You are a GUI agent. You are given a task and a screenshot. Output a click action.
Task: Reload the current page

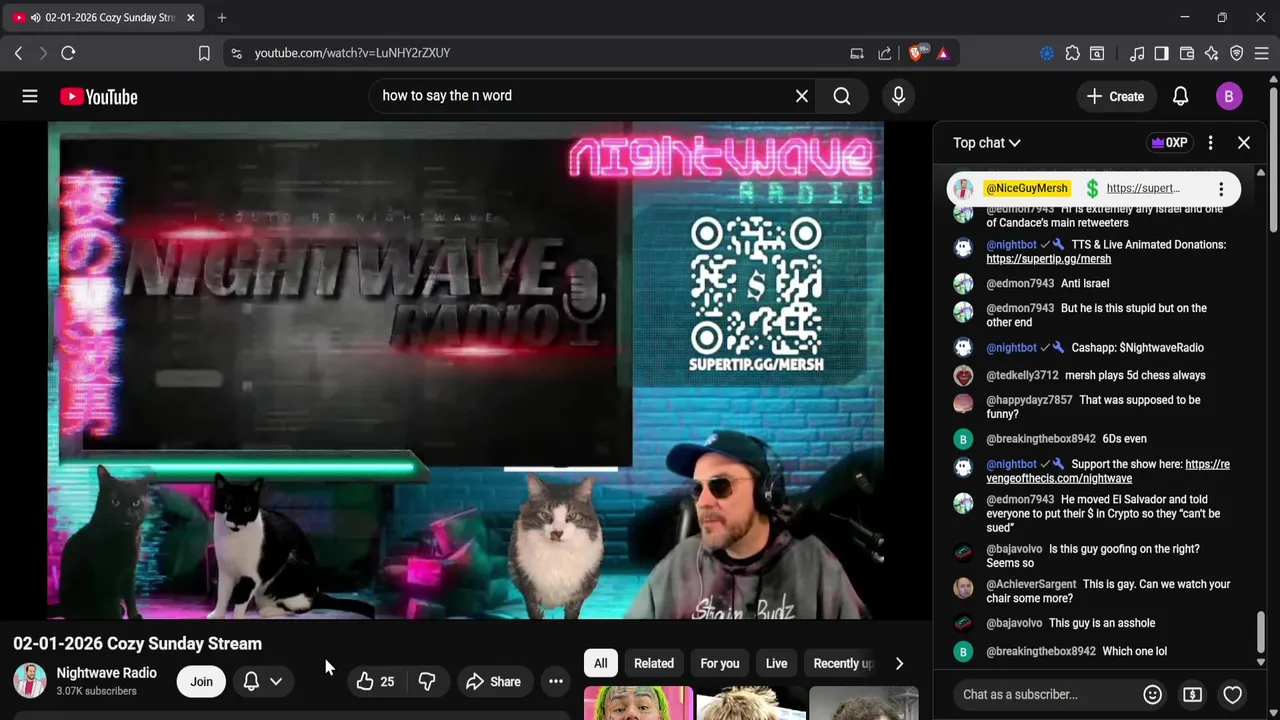(68, 53)
